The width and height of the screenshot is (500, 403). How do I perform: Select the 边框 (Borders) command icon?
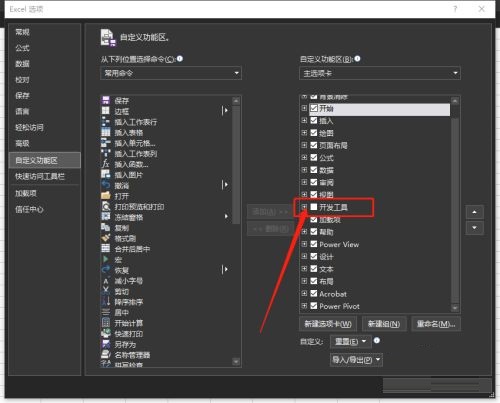pos(106,111)
